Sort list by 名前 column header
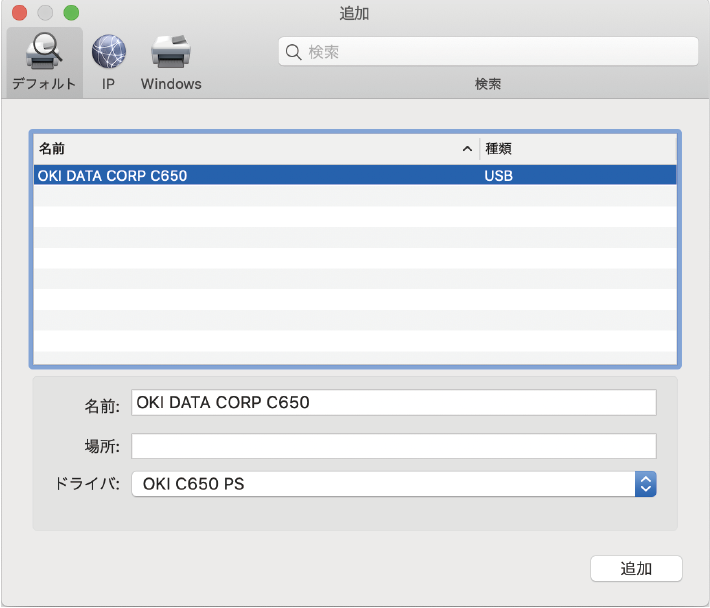Screen dimensions: 710x608 pos(256,148)
